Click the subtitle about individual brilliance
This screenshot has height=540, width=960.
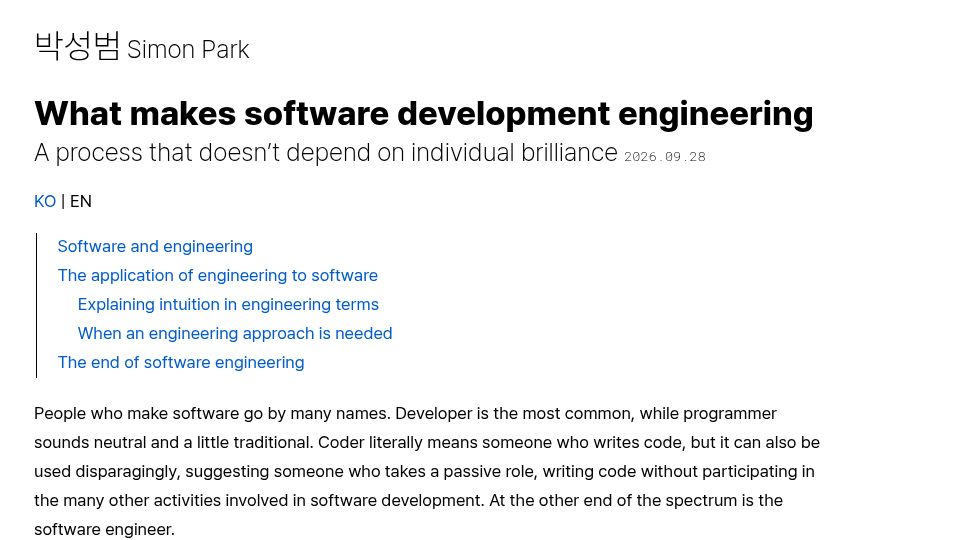326,153
